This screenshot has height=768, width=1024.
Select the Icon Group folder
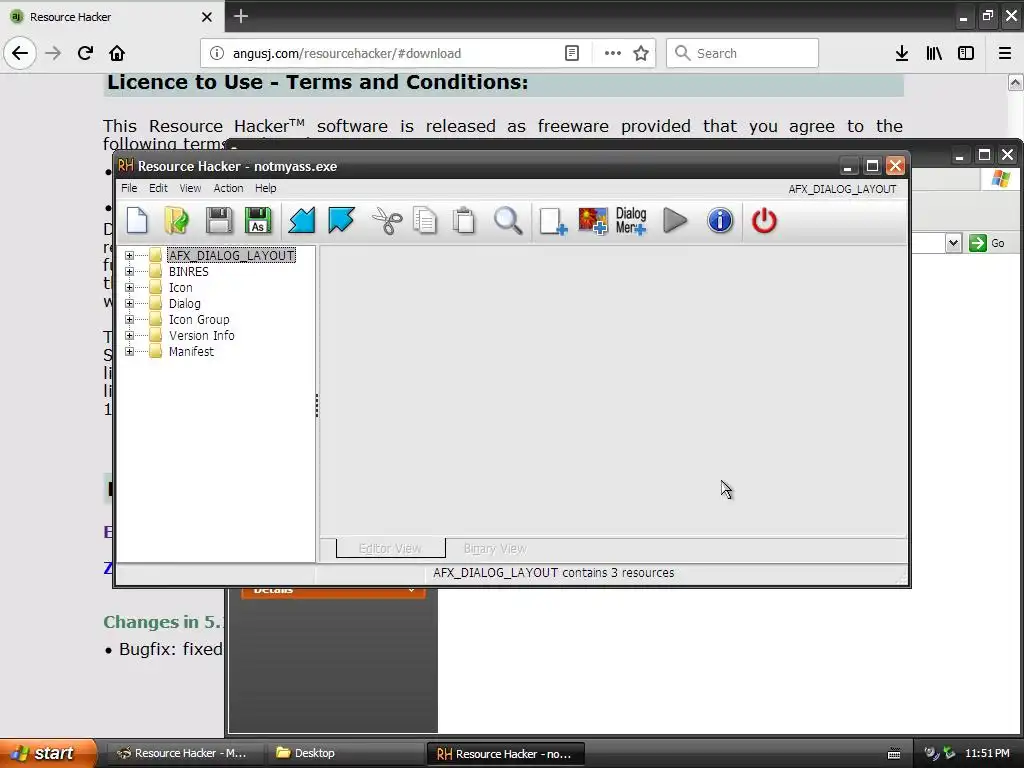(199, 320)
